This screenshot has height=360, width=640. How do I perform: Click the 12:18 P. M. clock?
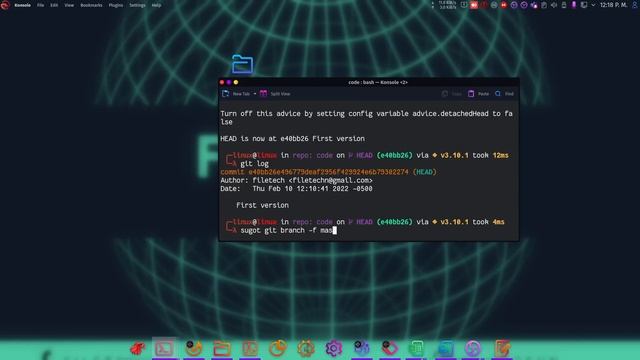coord(613,5)
